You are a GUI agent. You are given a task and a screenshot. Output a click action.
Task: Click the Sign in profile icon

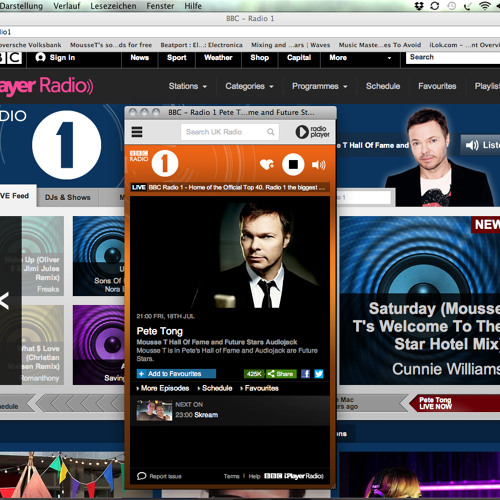coord(40,57)
